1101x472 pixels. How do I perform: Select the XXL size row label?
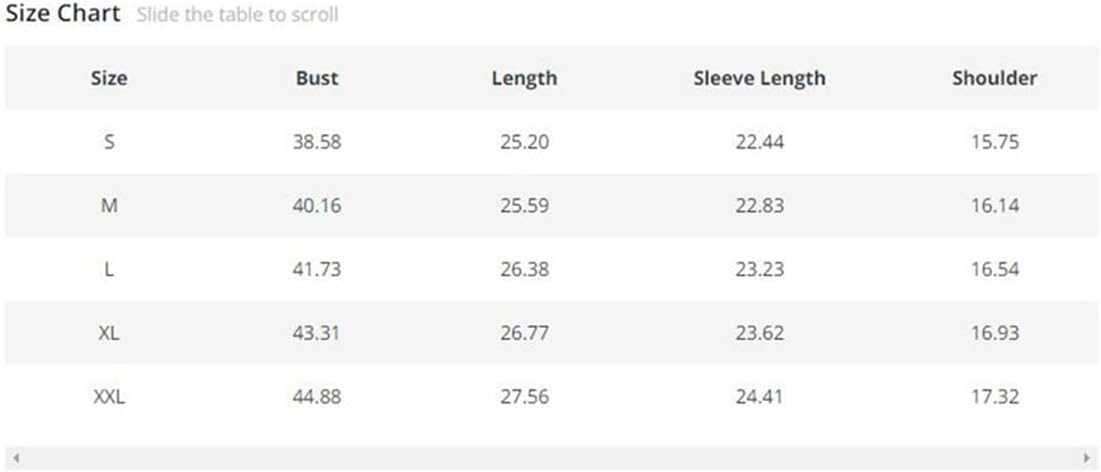[109, 397]
